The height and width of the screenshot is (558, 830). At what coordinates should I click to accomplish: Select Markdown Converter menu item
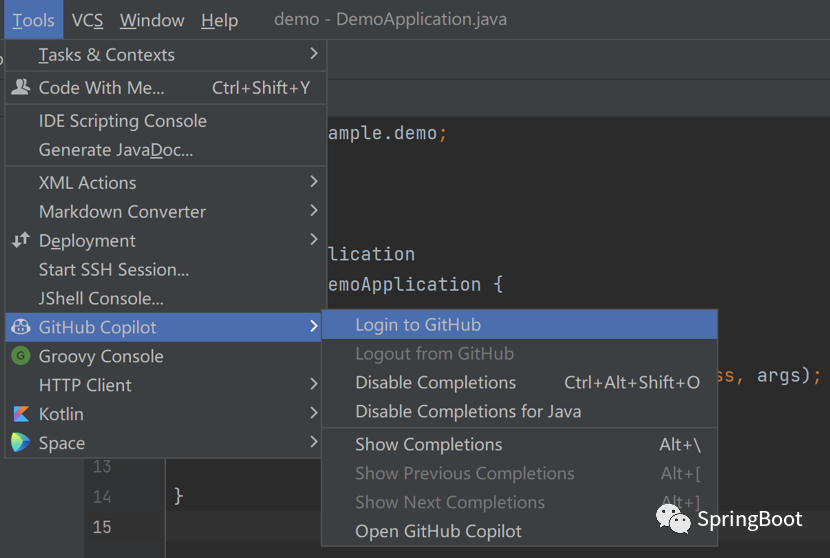[166, 212]
